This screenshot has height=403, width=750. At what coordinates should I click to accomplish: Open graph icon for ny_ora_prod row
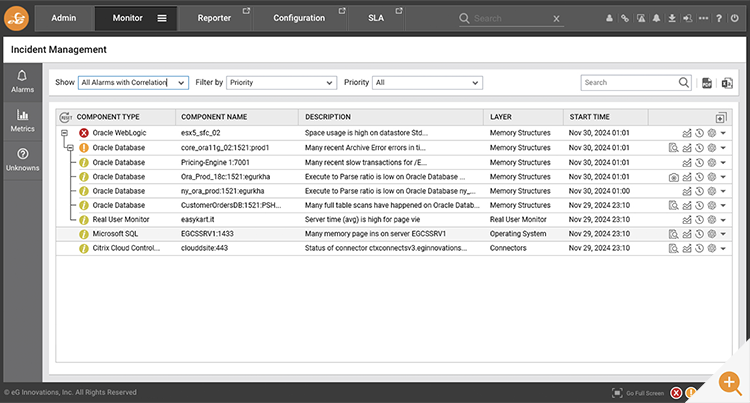coord(686,191)
